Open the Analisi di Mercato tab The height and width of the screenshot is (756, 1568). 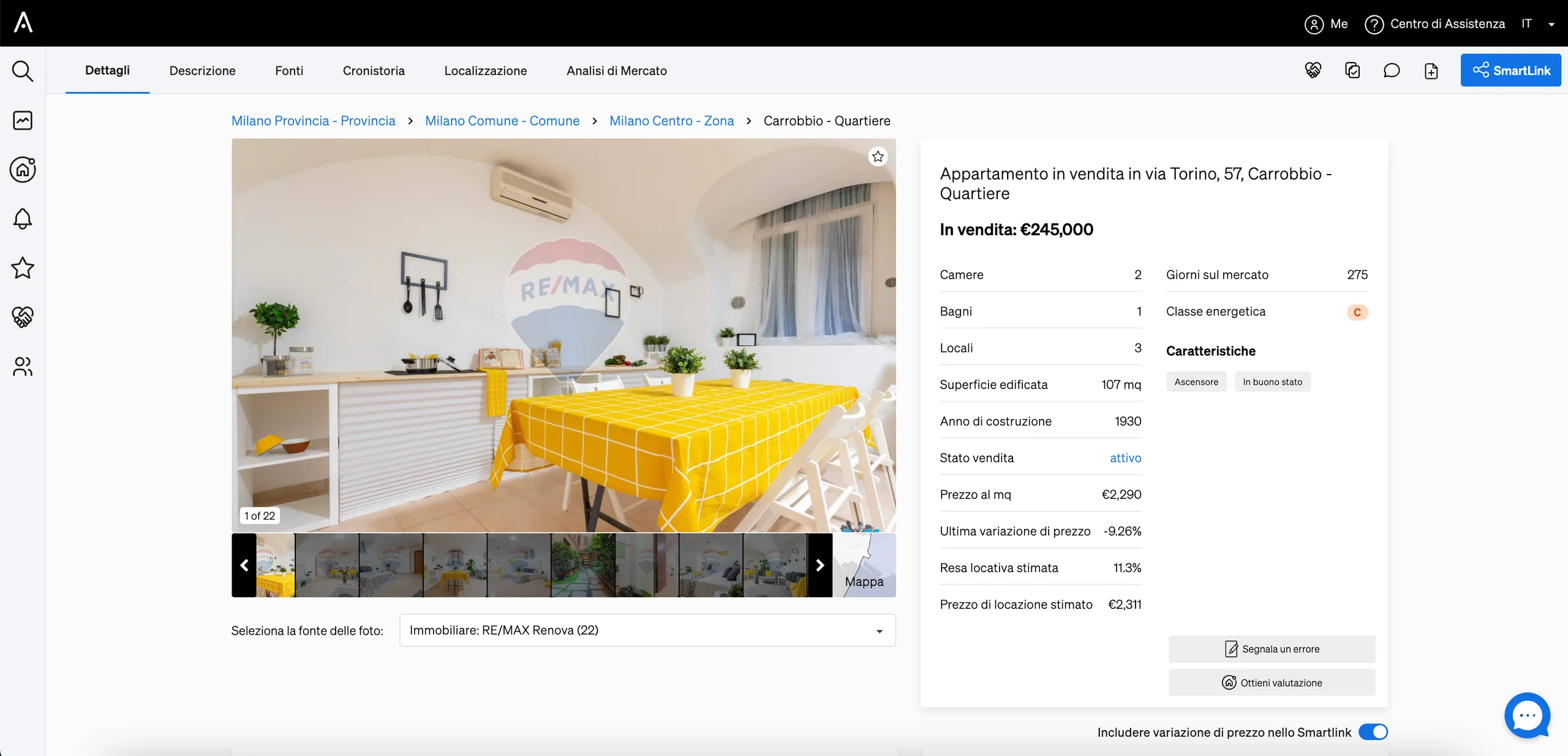pos(616,70)
